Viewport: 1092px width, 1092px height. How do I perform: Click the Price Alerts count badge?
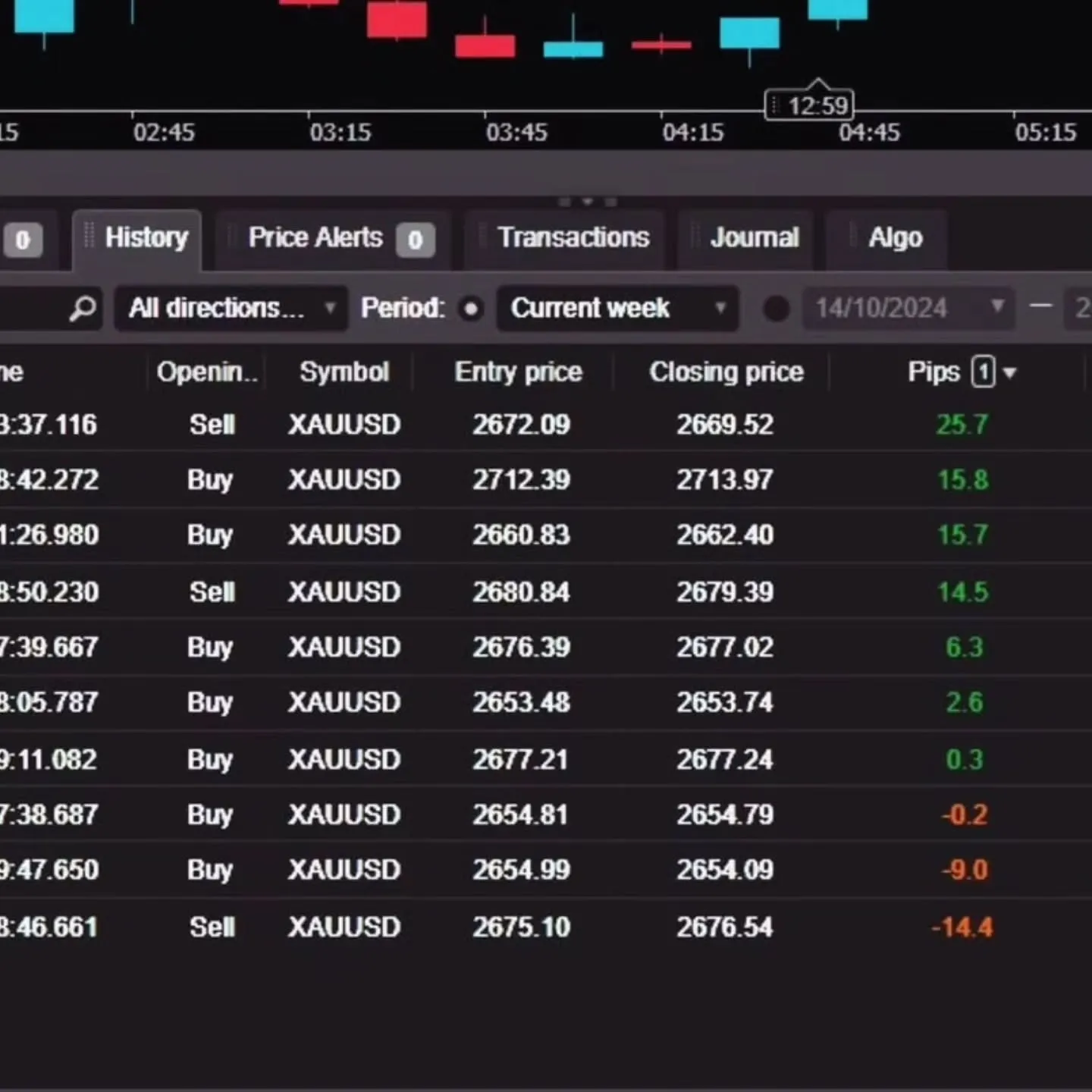pyautogui.click(x=415, y=240)
